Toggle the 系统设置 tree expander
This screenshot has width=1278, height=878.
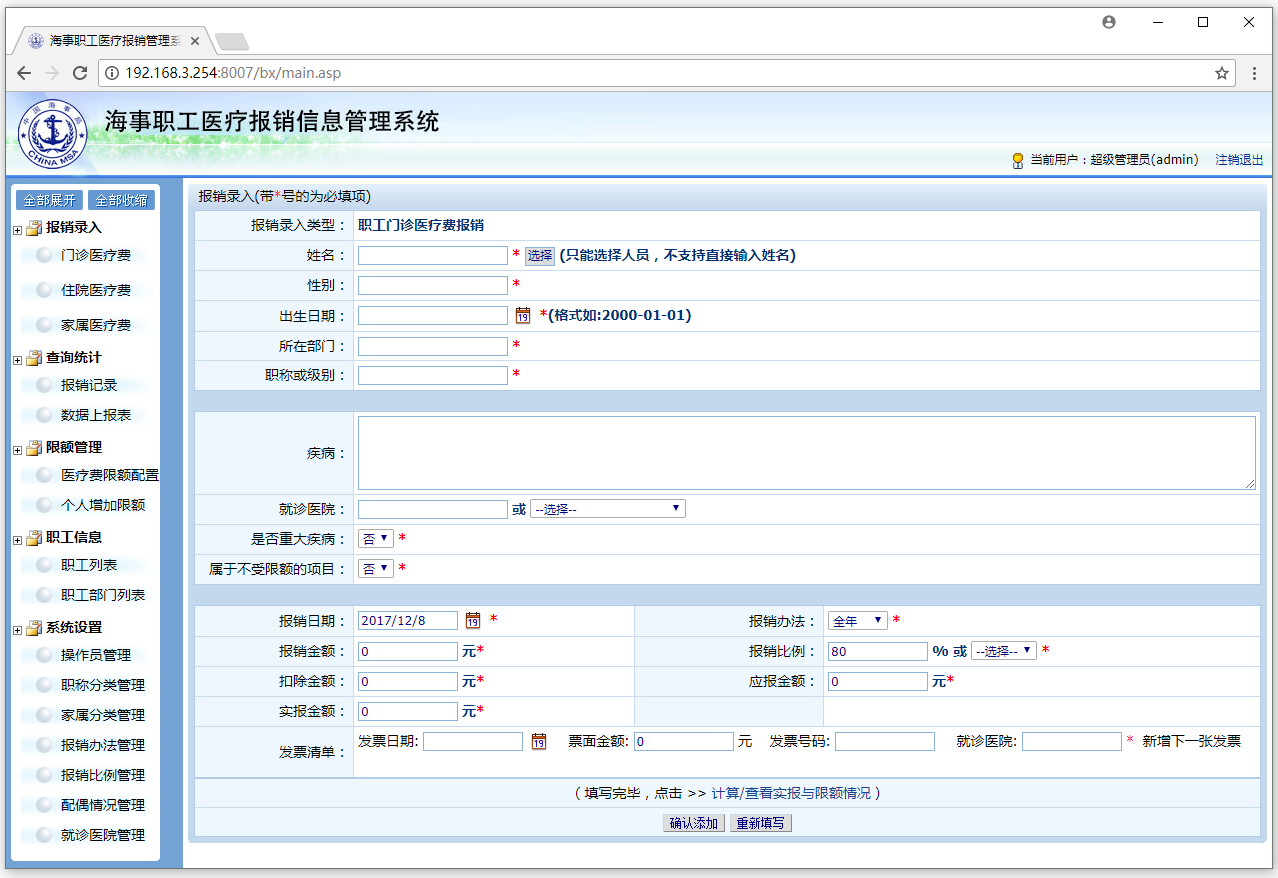coord(17,630)
